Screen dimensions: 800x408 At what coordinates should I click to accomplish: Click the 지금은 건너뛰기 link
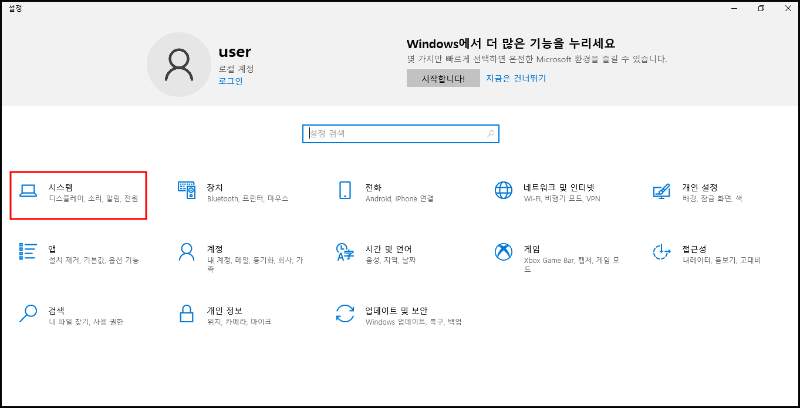pos(516,78)
